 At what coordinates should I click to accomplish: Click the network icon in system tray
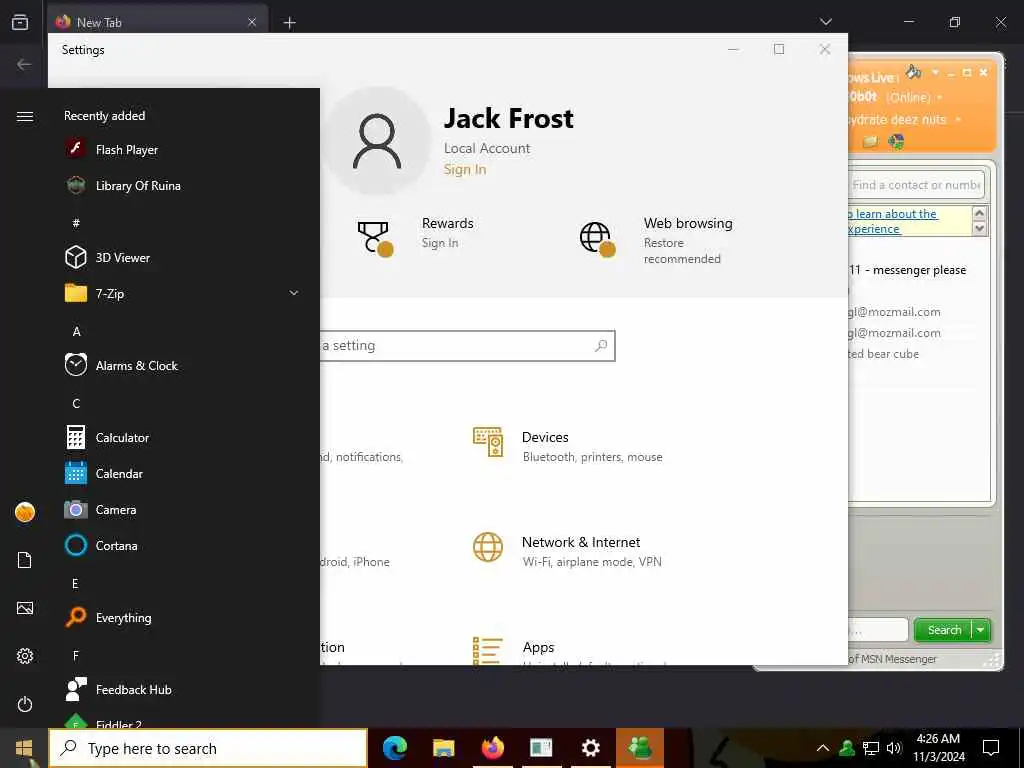pyautogui.click(x=871, y=748)
